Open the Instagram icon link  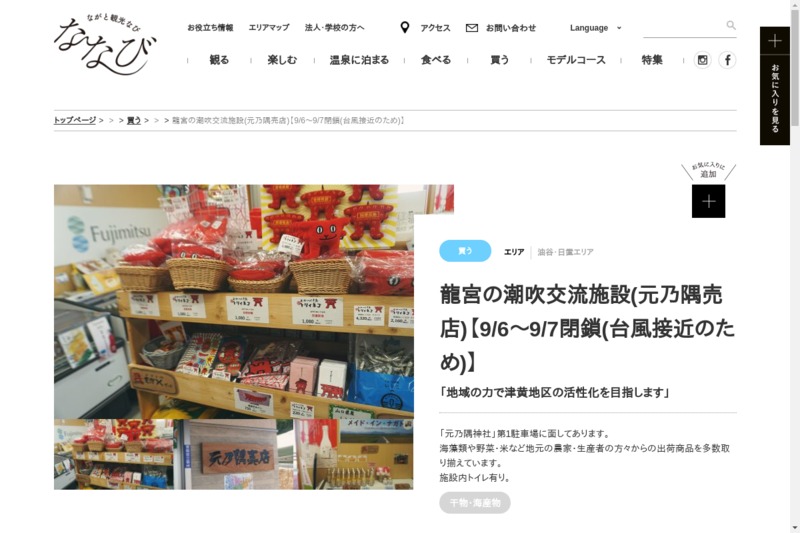(x=703, y=60)
